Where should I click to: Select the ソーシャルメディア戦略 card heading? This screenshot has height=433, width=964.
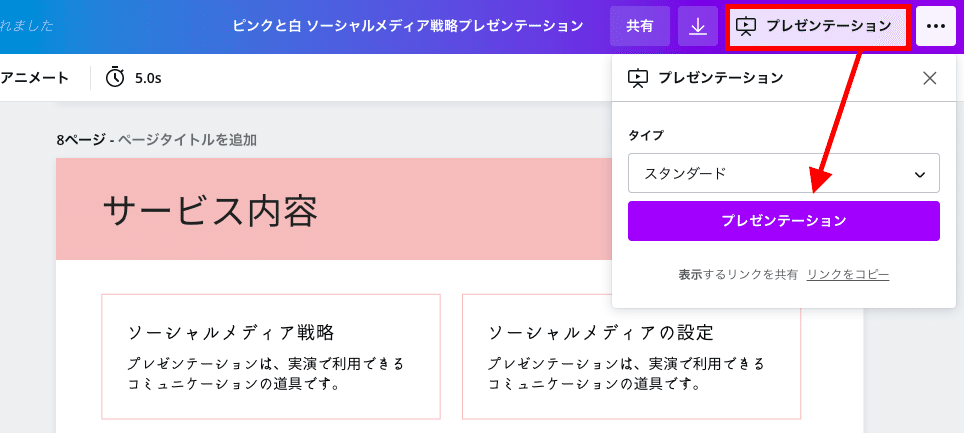[x=231, y=332]
